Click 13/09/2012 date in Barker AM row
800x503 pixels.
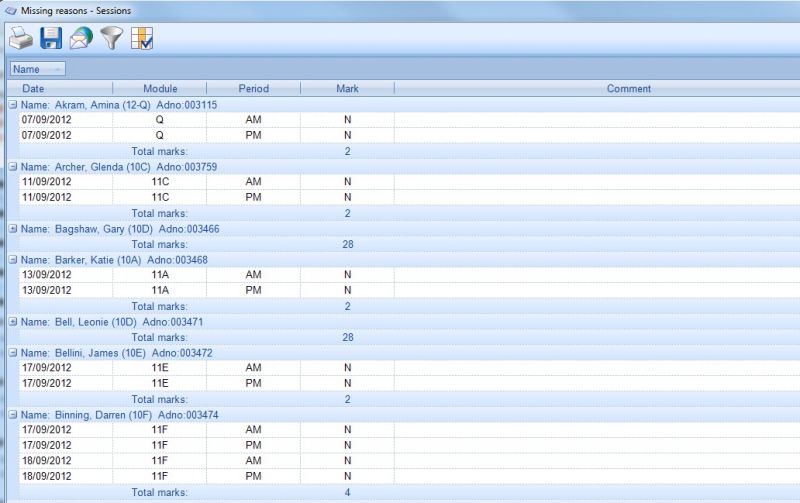pos(46,274)
